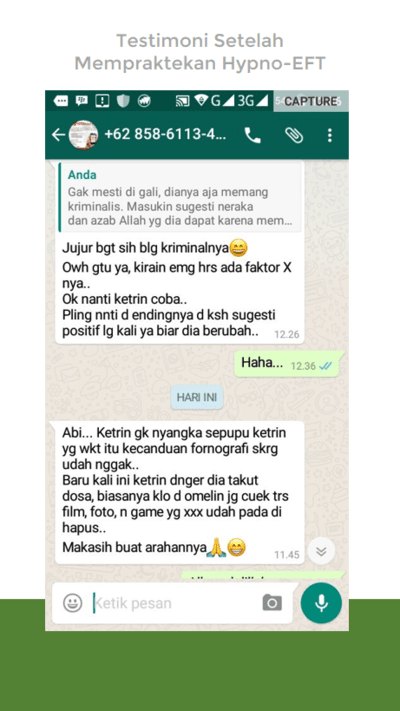Tap the BBM notification icon in status bar
Image resolution: width=400 pixels, height=711 pixels.
click(82, 101)
